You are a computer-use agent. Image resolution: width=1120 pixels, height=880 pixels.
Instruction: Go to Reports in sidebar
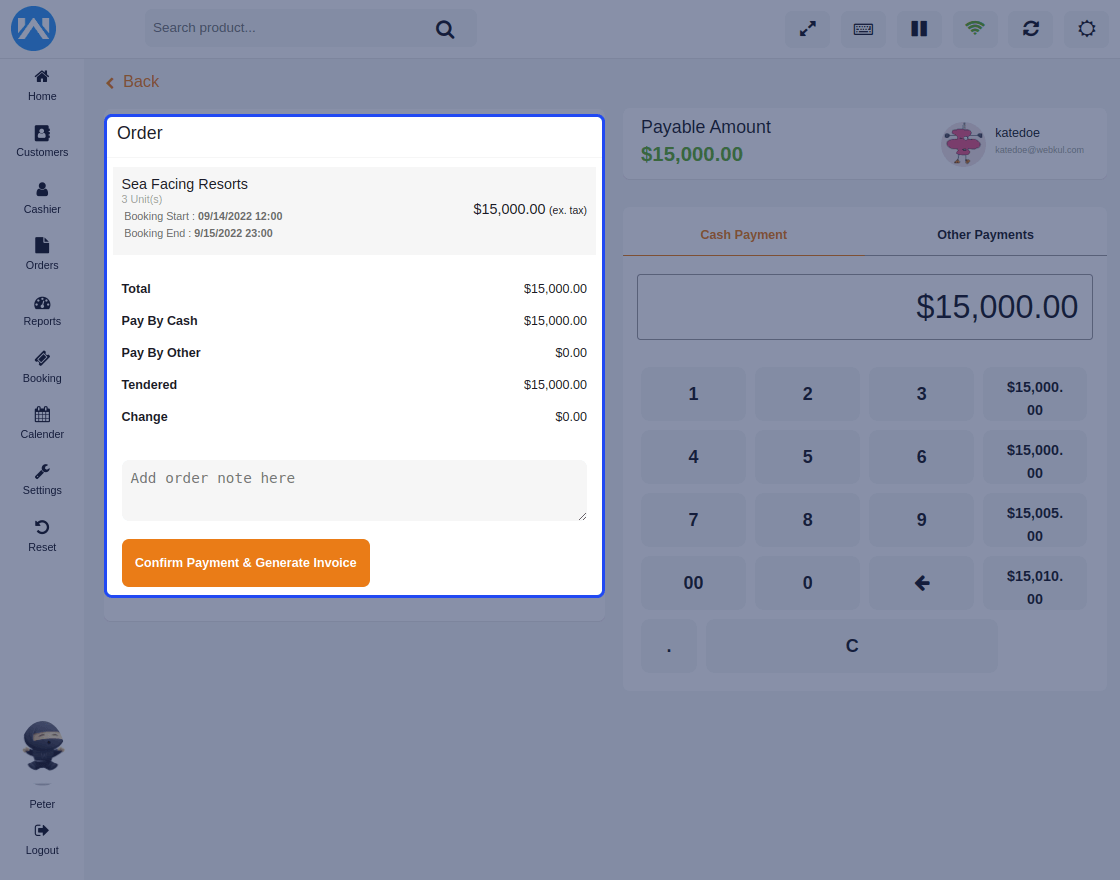42,310
